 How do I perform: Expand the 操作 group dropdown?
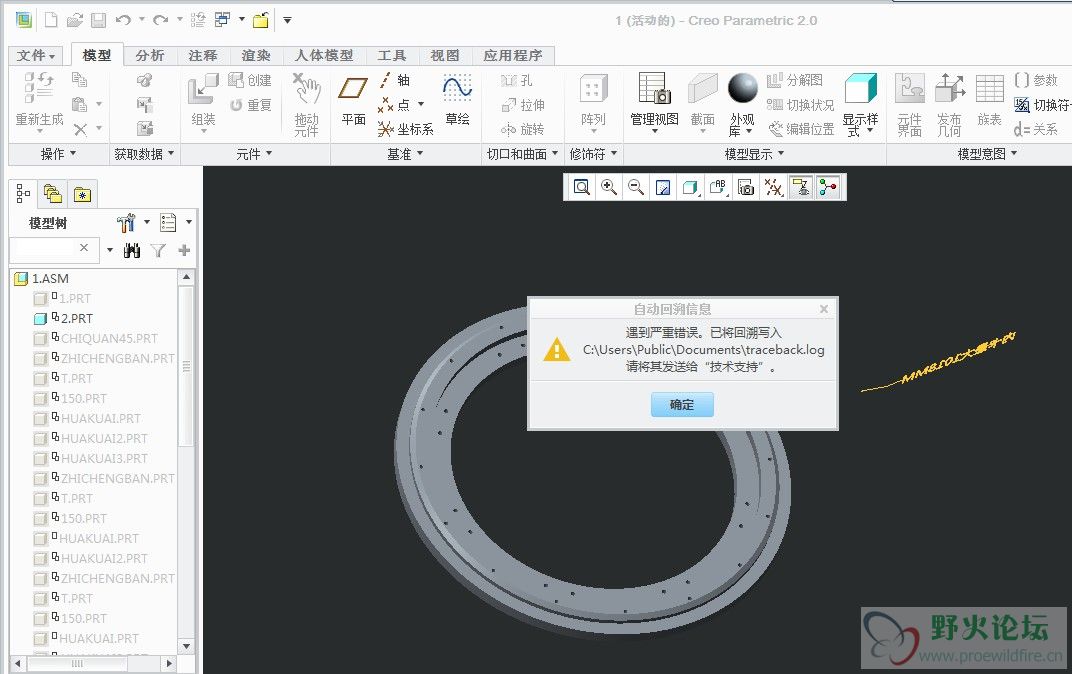[58, 154]
